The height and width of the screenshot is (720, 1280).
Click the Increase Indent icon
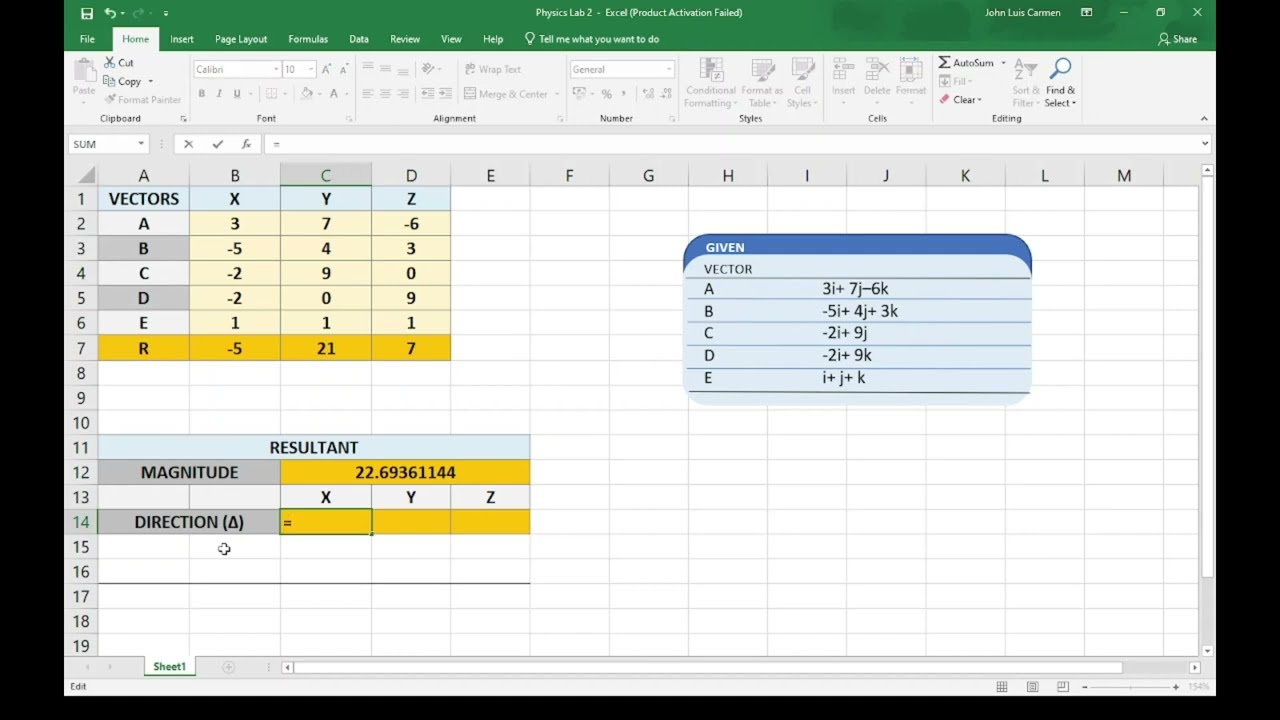click(x=447, y=94)
